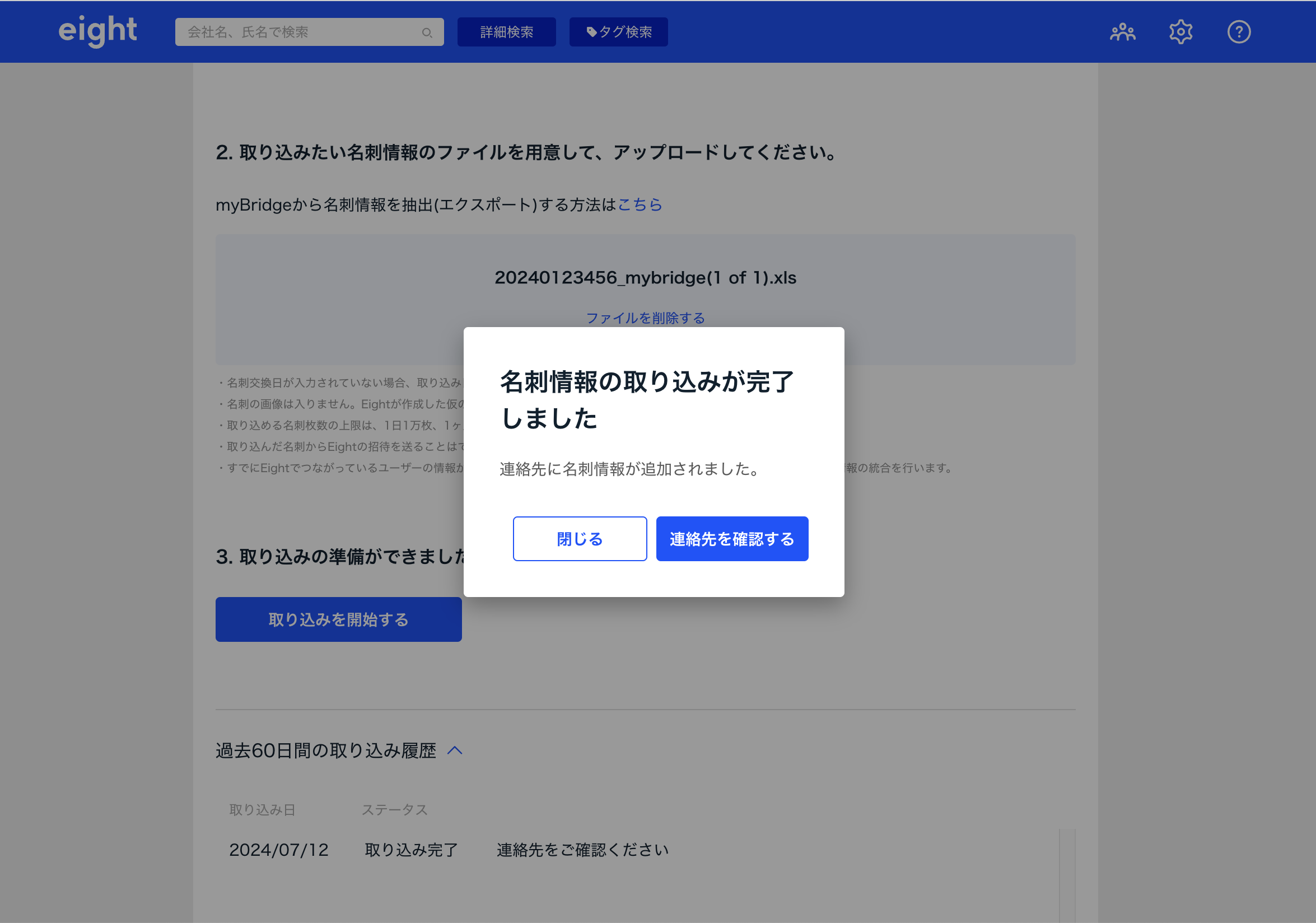Click ファイルを削除する link

click(x=645, y=318)
